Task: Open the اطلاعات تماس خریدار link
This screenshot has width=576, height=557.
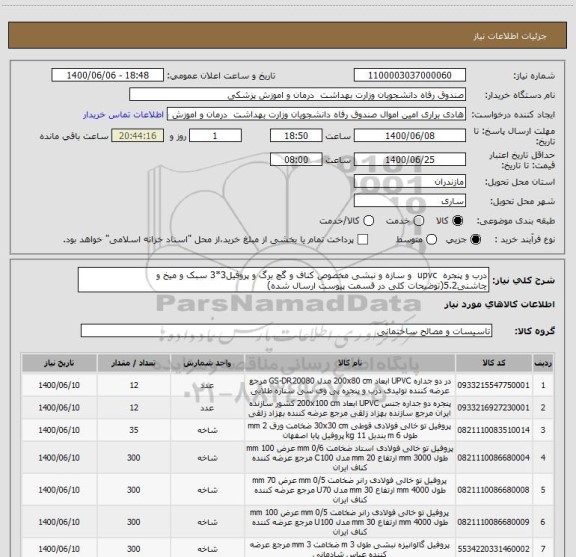Action: (x=123, y=115)
